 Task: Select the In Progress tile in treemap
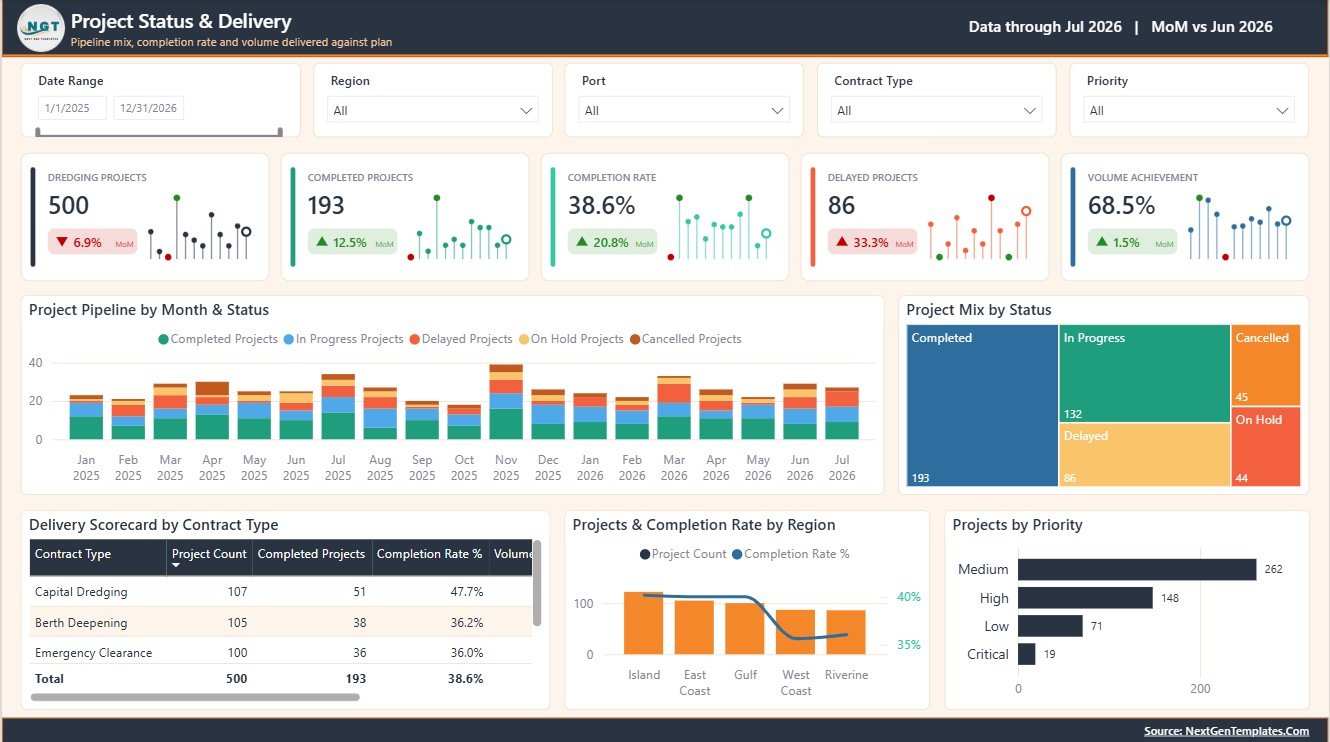pos(1144,372)
